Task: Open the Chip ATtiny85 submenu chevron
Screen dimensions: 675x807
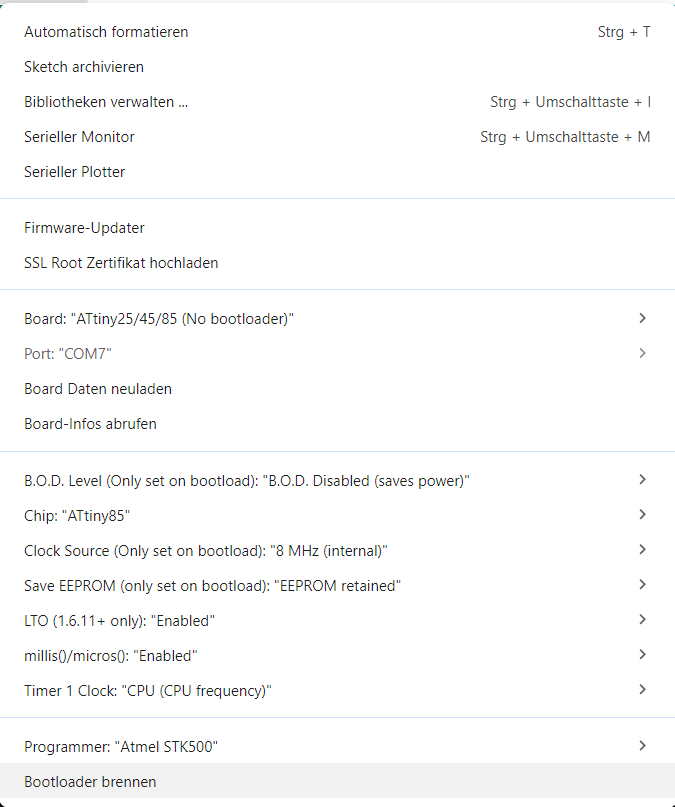Action: pos(642,515)
